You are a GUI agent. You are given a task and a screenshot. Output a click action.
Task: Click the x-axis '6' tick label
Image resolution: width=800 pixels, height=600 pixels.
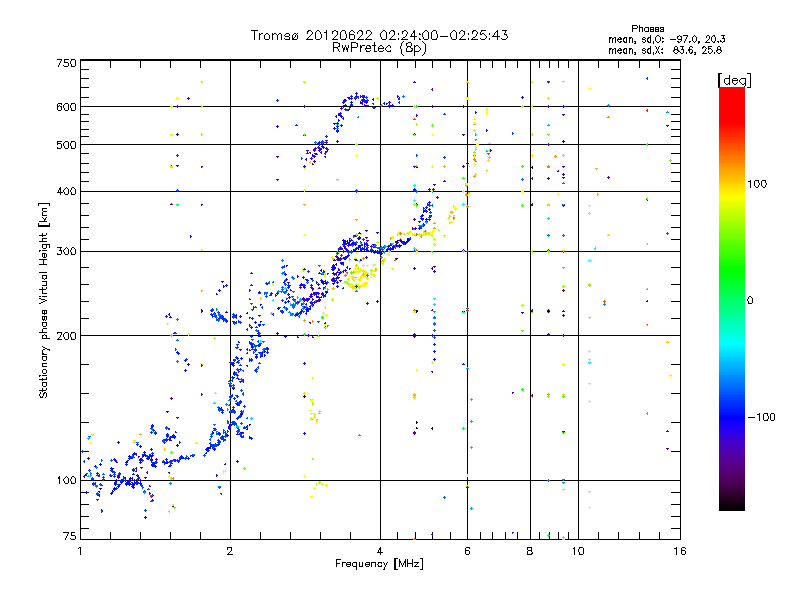tap(467, 551)
